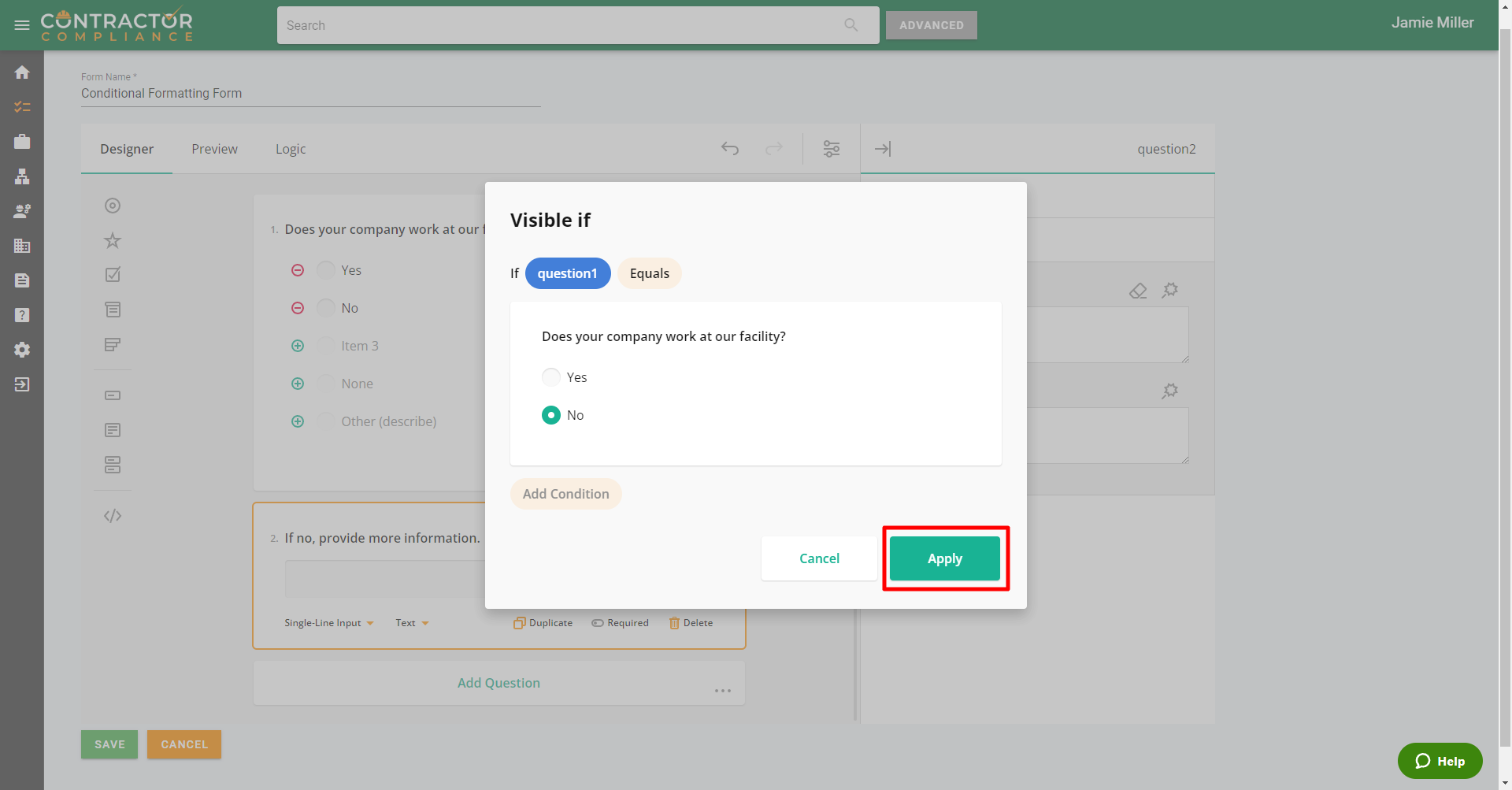This screenshot has height=790, width=1512.
Task: Click Add Condition
Action: tap(565, 494)
